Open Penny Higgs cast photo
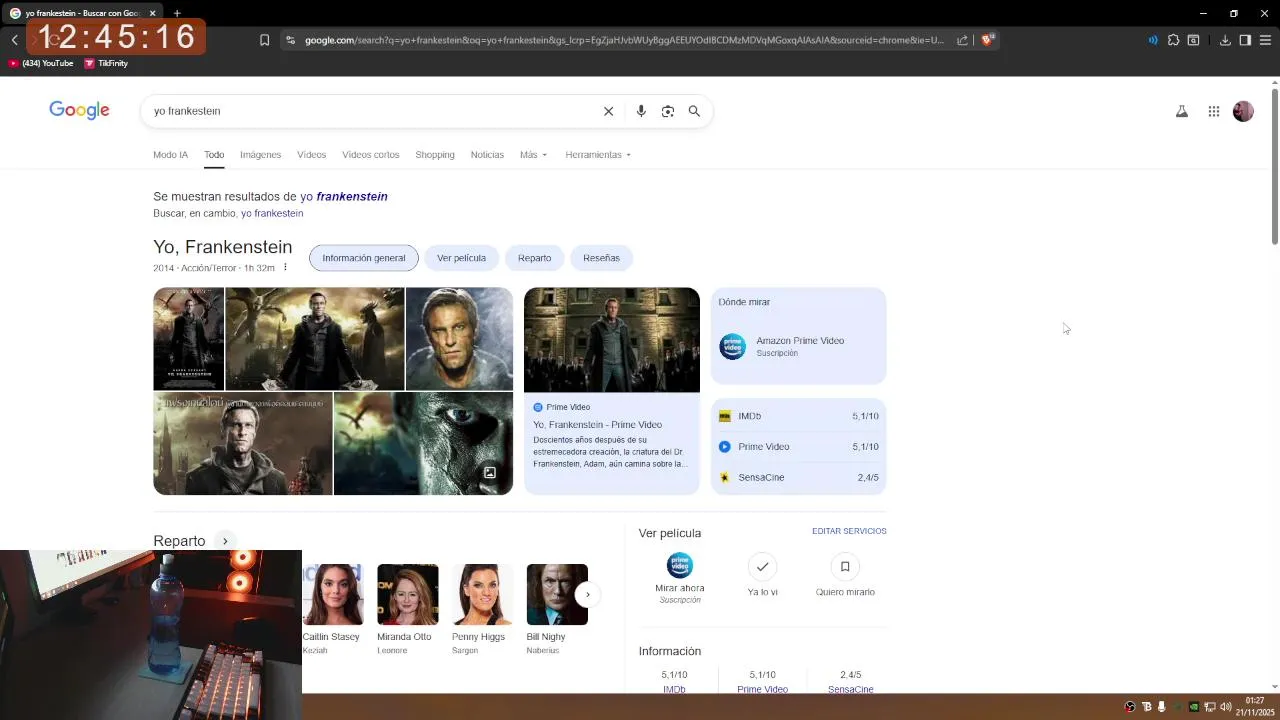 coord(482,594)
